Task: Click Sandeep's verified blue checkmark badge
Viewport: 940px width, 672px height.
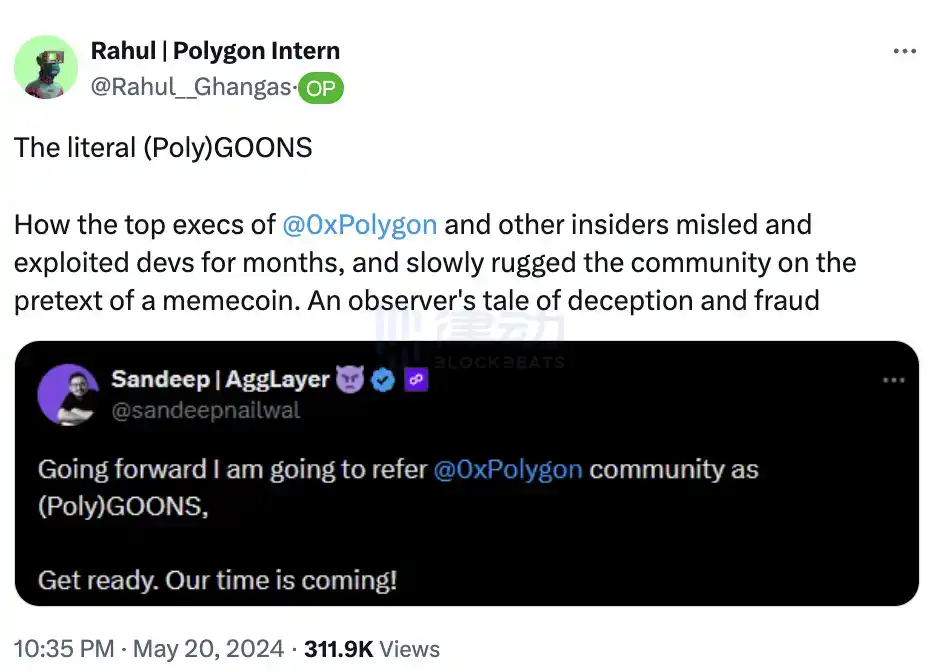Action: tap(383, 380)
